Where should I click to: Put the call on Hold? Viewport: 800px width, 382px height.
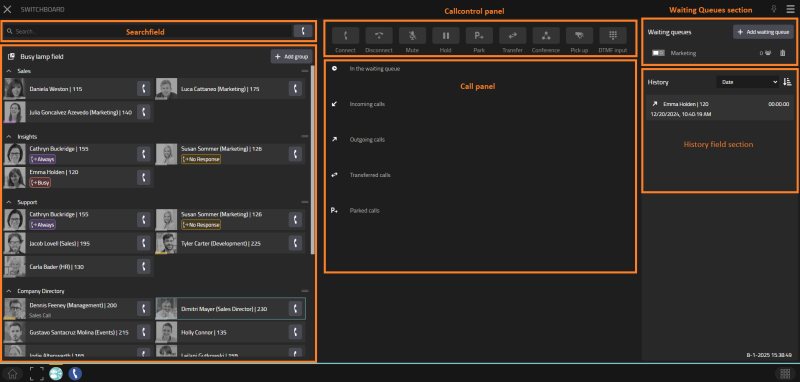click(446, 36)
